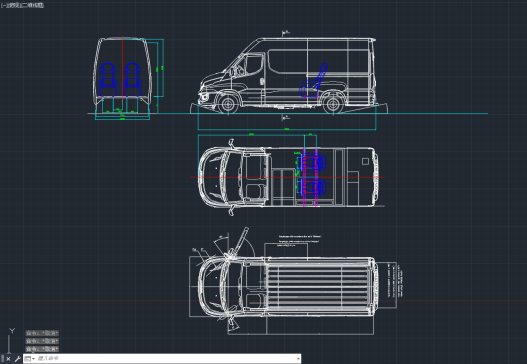Screen dimensions: 527x364
Task: Open command line customize wrench menu
Action: click(x=17, y=359)
